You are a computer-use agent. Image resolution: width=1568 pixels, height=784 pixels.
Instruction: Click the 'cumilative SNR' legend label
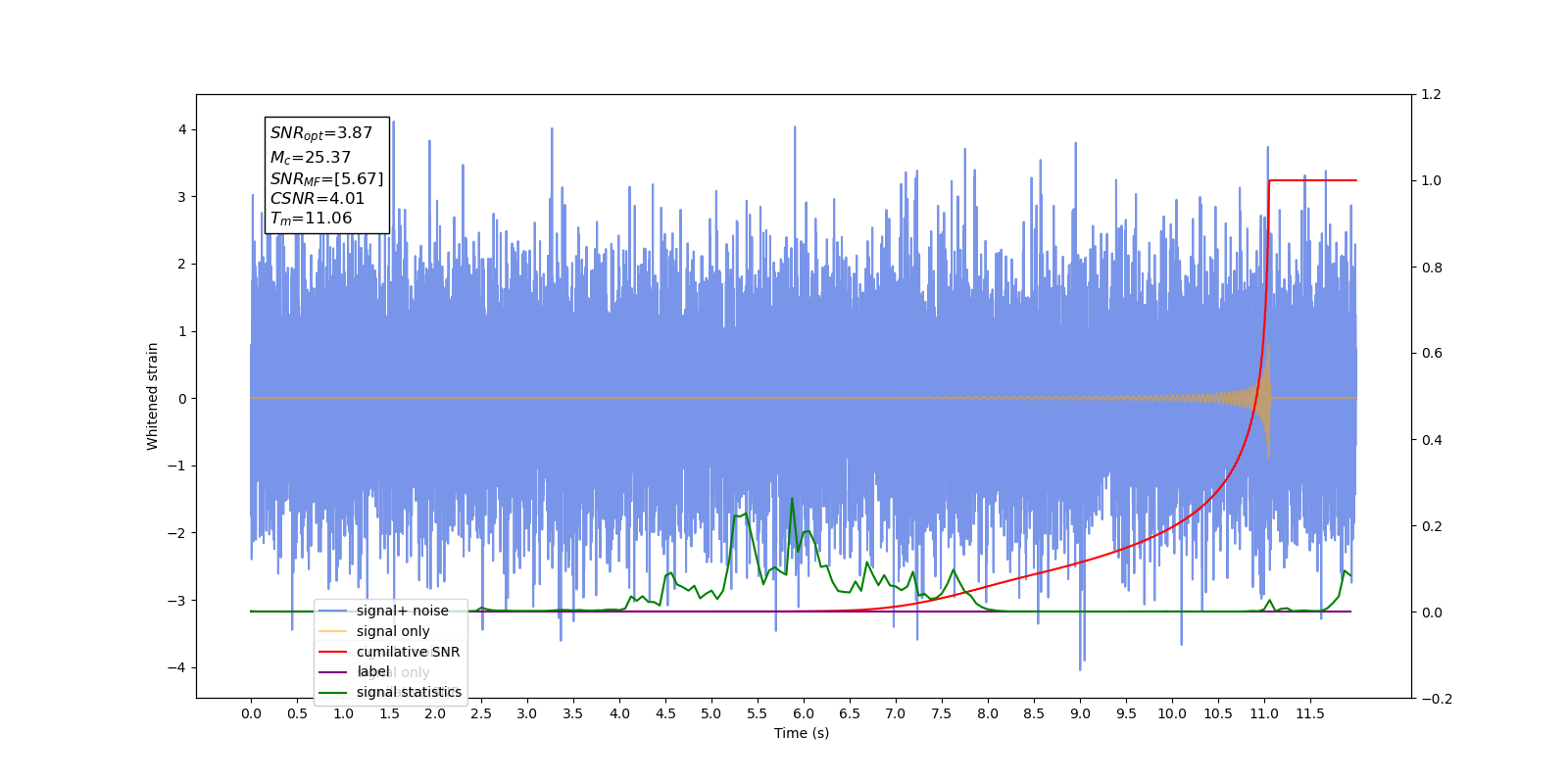tap(408, 652)
